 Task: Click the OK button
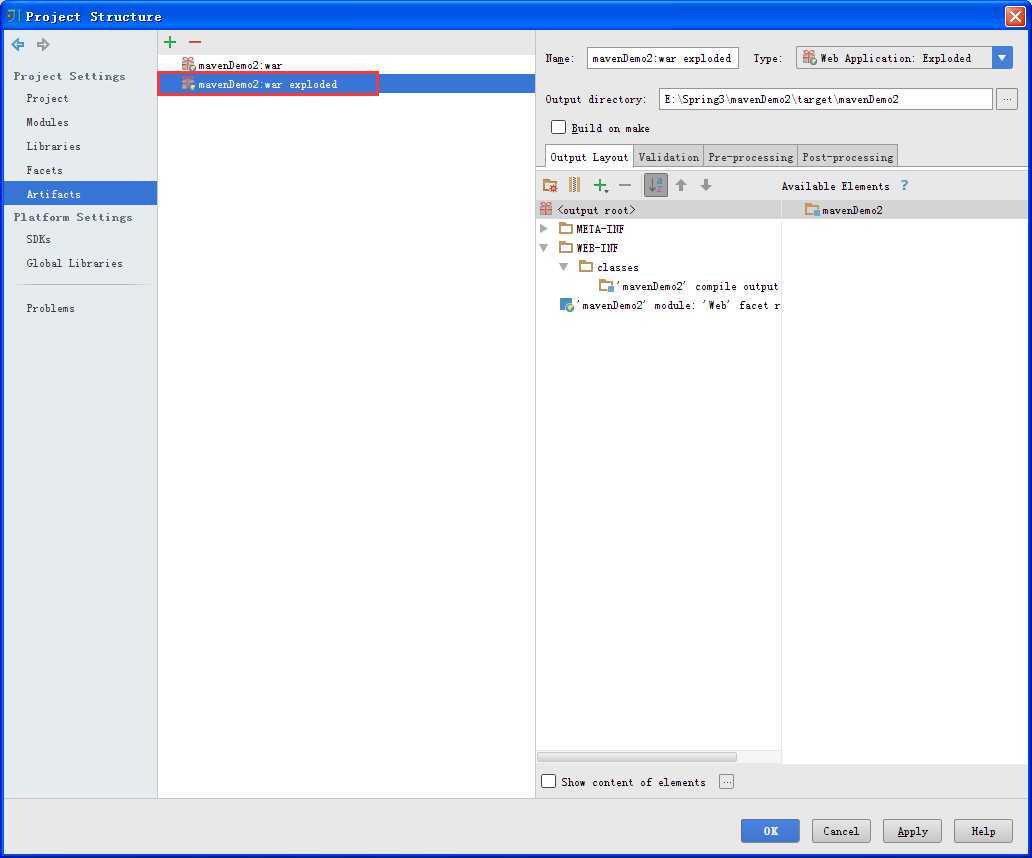tap(770, 831)
